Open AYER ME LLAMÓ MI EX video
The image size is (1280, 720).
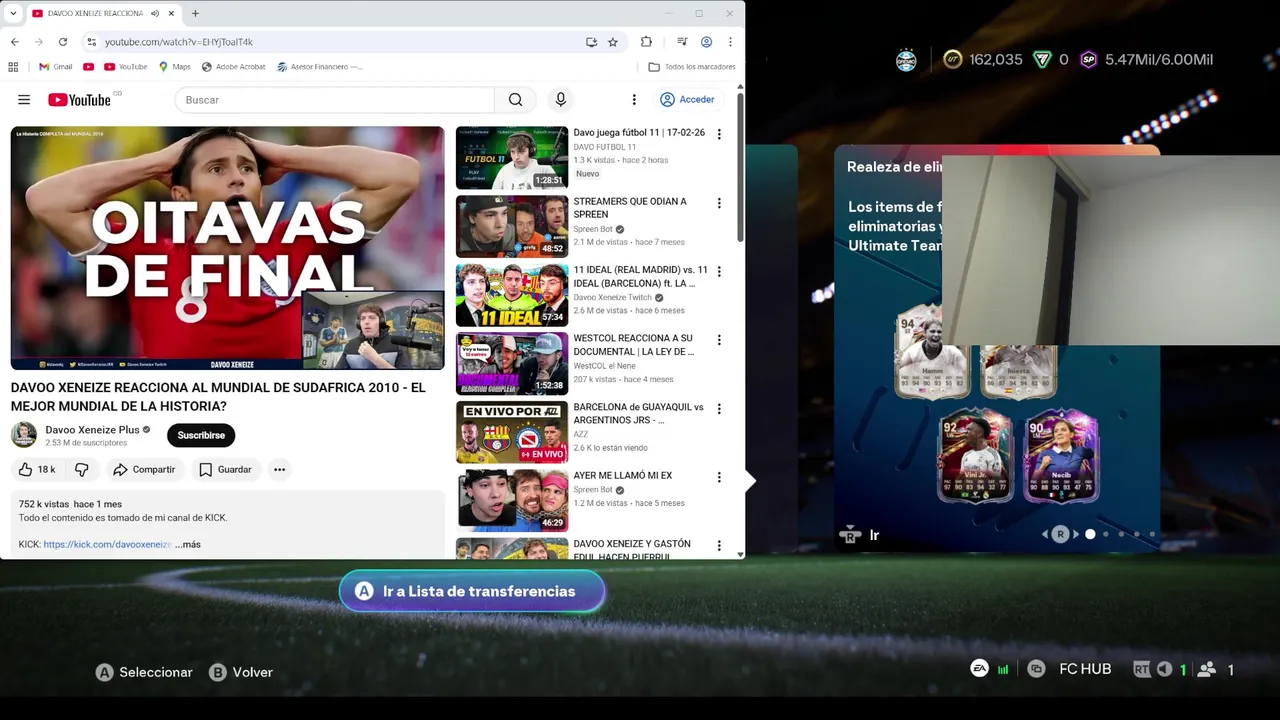pyautogui.click(x=512, y=500)
